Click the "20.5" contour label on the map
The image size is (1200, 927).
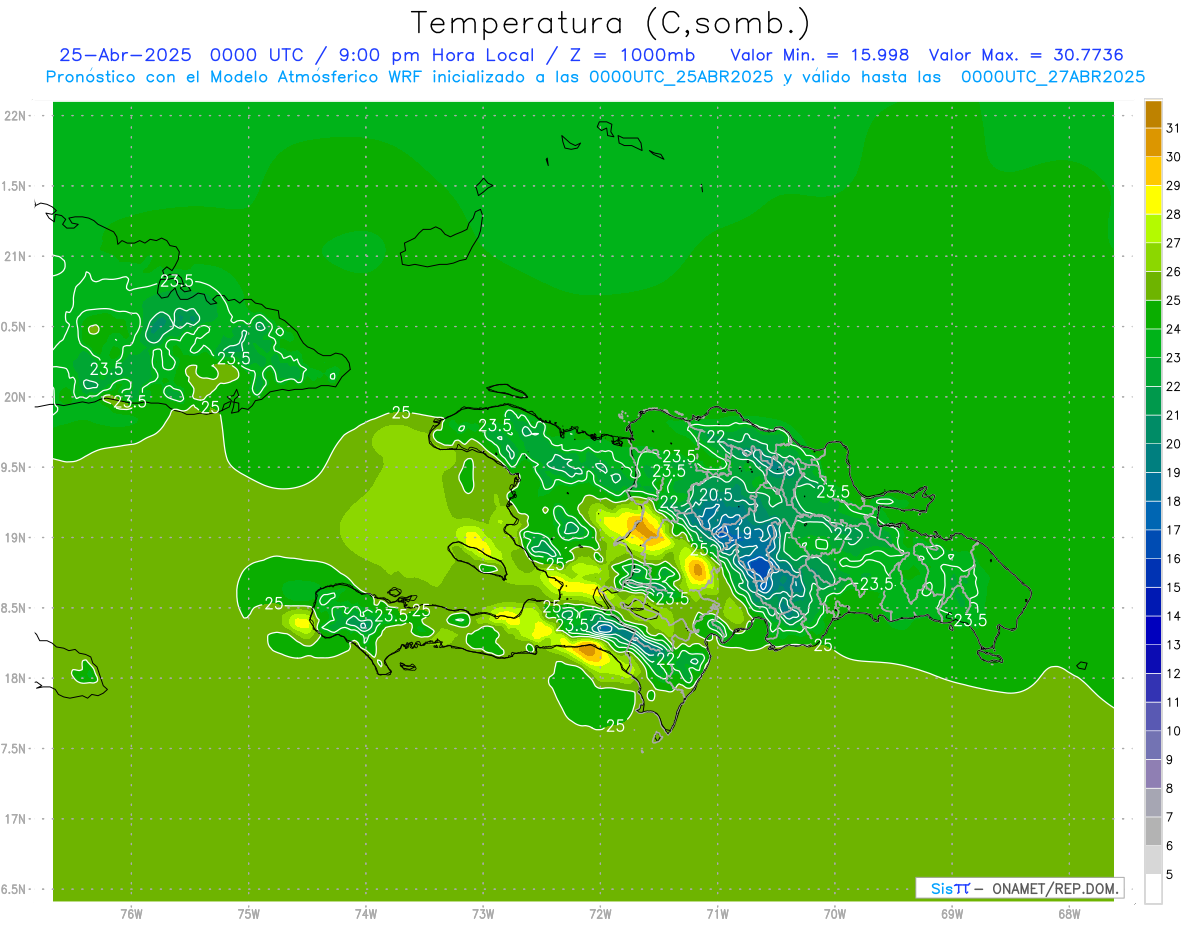[716, 495]
